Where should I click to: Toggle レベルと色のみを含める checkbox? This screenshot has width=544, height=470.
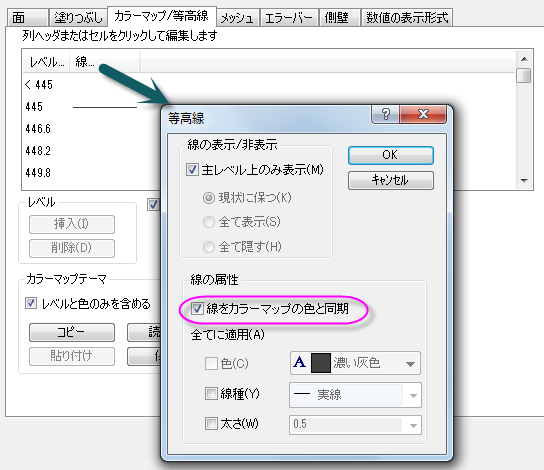tap(31, 303)
